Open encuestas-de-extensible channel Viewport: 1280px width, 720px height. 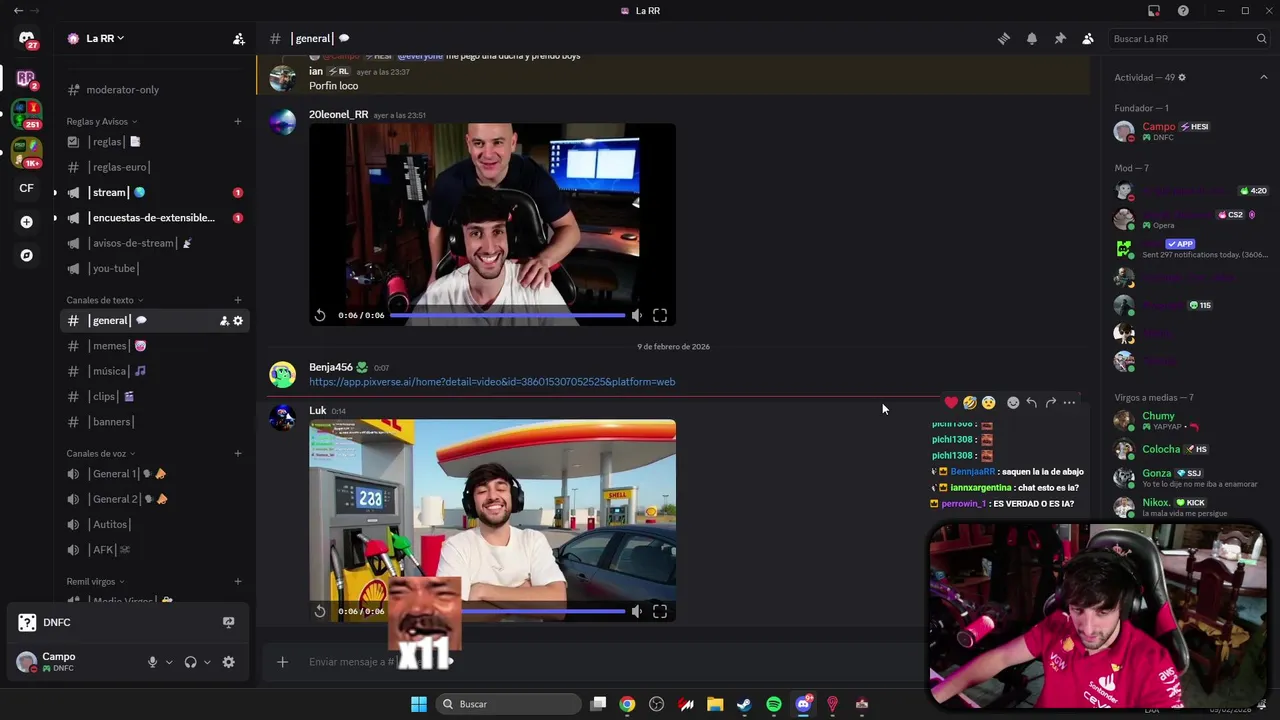point(153,218)
